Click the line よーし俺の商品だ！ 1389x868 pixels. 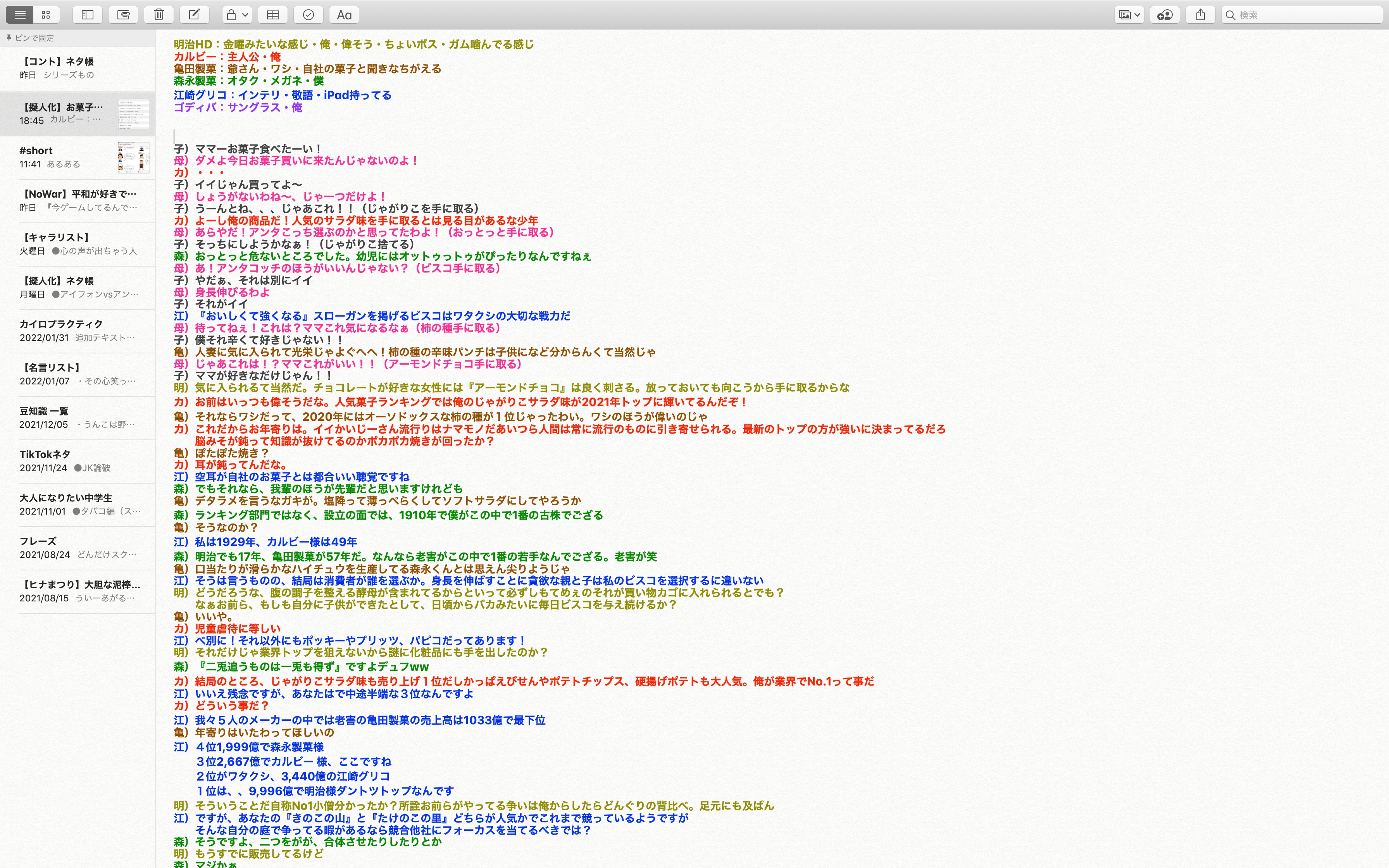(356, 220)
